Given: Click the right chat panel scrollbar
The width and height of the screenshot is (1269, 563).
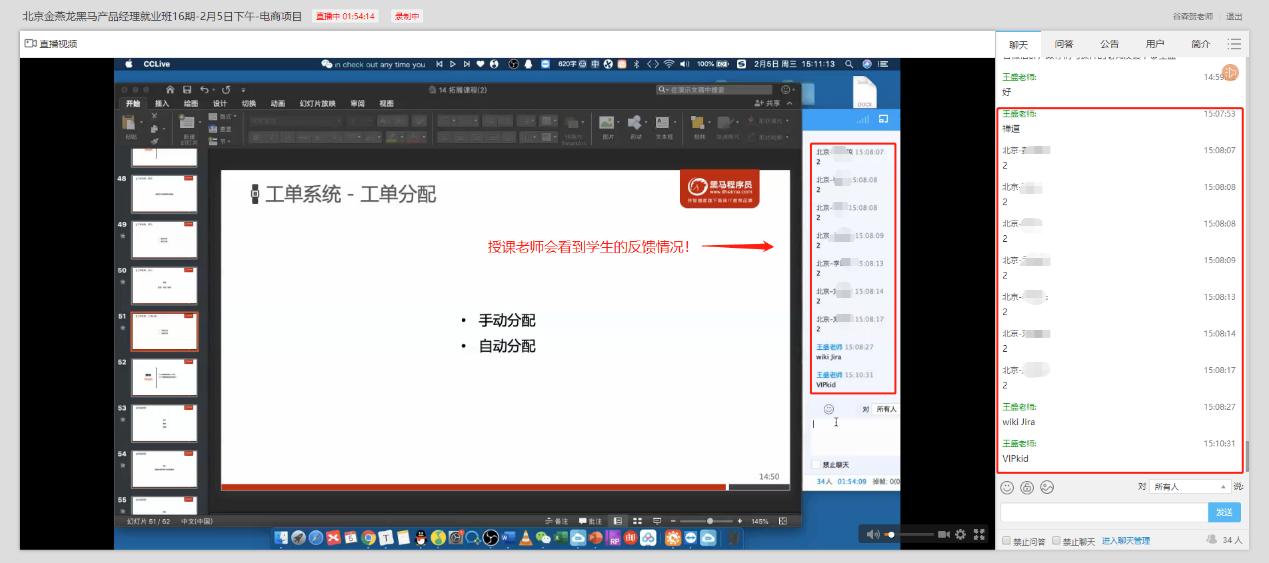Looking at the screenshot, I should click(1247, 456).
